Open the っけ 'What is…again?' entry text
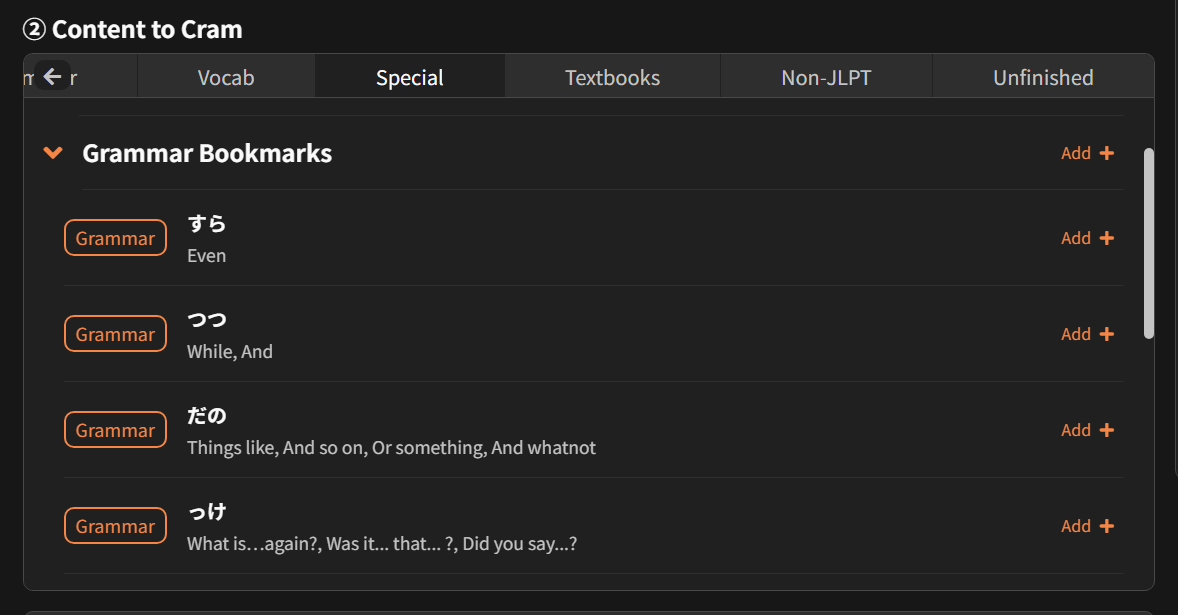This screenshot has height=615, width=1178. click(382, 544)
